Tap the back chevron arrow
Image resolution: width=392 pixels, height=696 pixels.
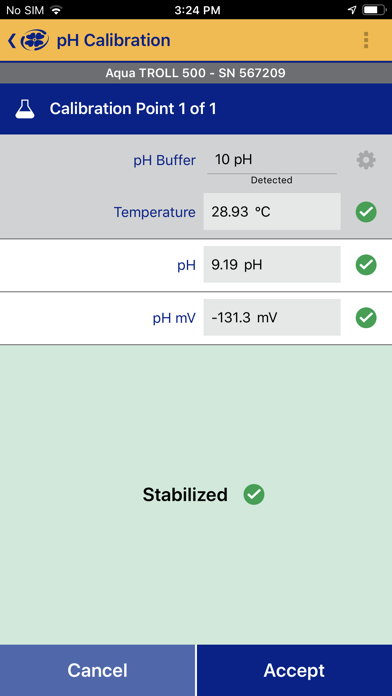pyautogui.click(x=12, y=40)
